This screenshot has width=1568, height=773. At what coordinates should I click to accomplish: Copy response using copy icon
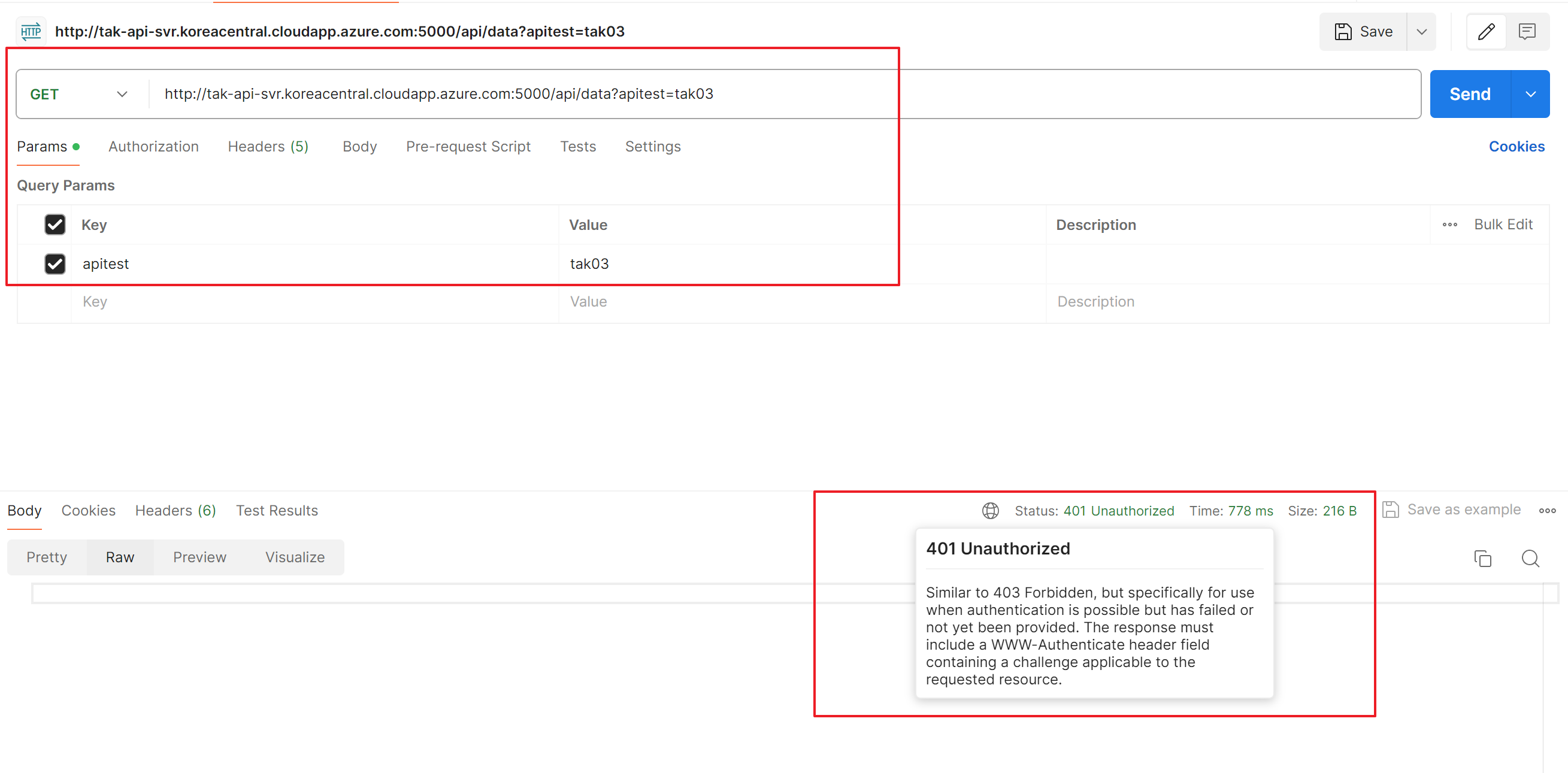coord(1482,558)
